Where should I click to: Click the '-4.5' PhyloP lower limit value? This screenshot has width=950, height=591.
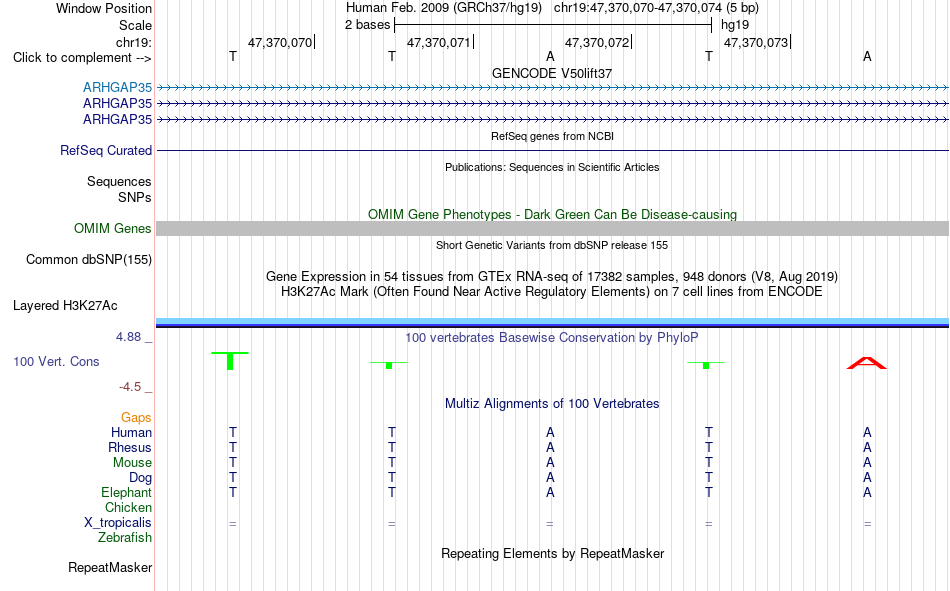click(x=130, y=387)
